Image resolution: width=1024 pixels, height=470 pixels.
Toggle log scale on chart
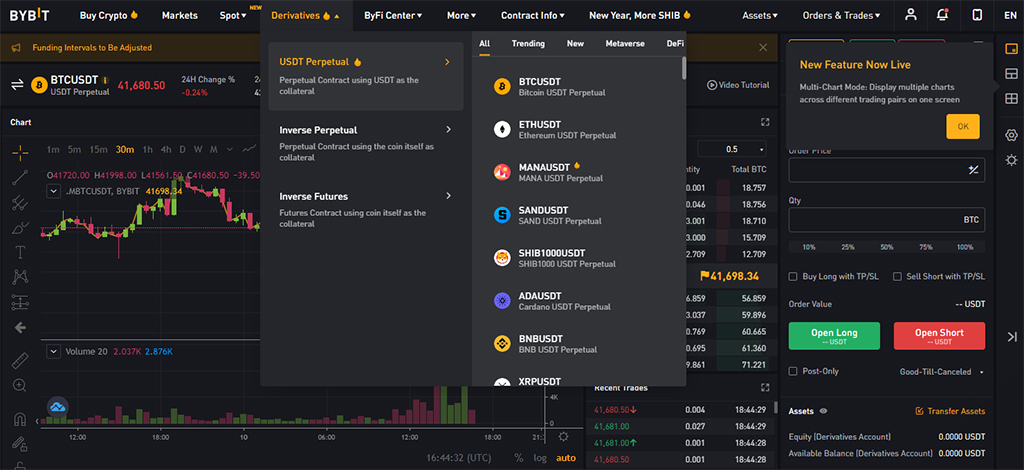[x=540, y=458]
